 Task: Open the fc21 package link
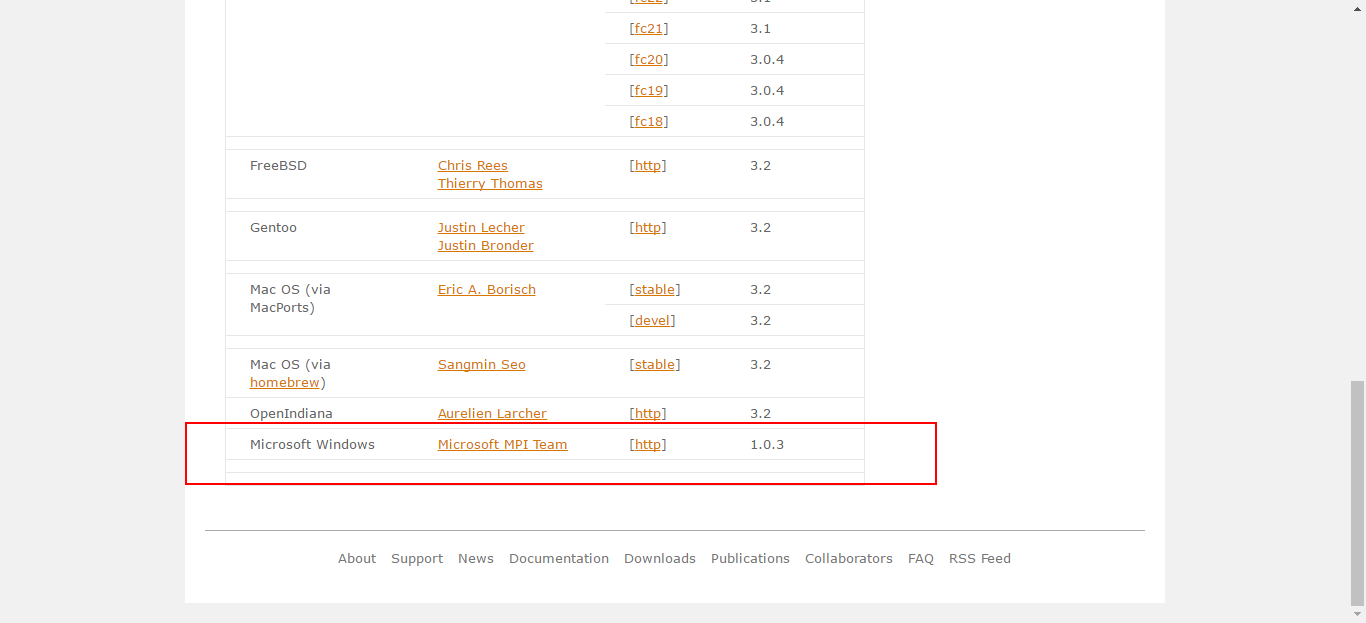[649, 28]
